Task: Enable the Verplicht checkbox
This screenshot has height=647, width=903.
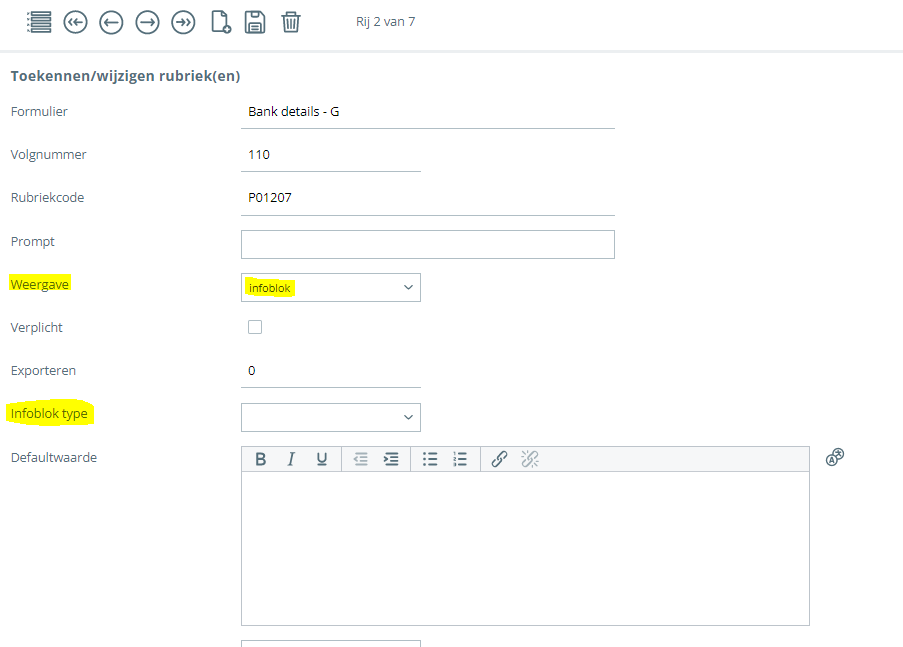Action: tap(255, 326)
